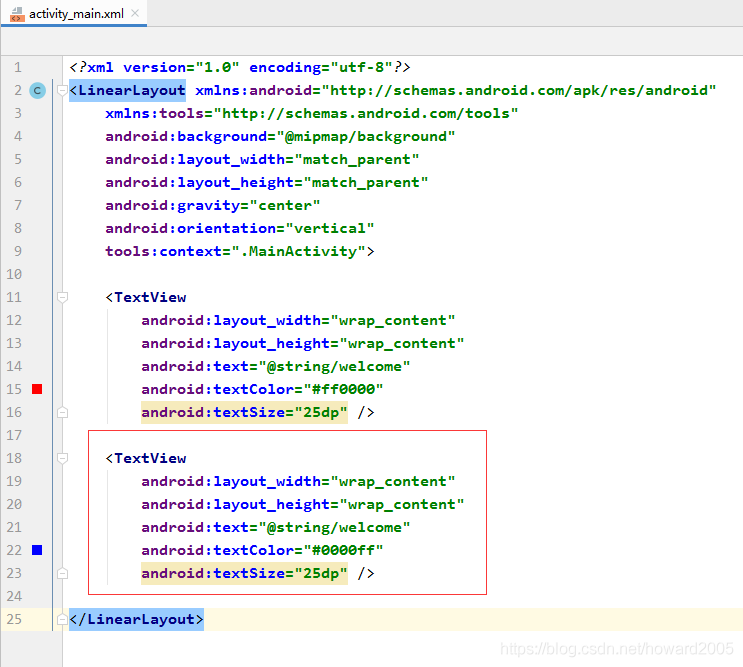This screenshot has width=743, height=667.
Task: Collapse the first TextView fold on line 11
Action: [62, 297]
